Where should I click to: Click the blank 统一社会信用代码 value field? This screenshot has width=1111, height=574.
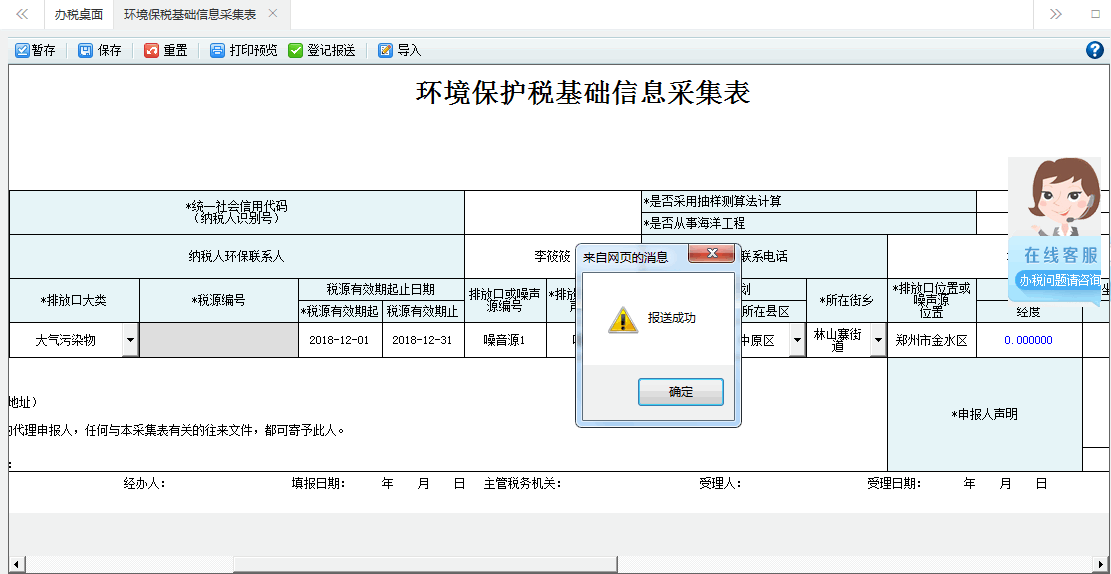[x=553, y=213]
